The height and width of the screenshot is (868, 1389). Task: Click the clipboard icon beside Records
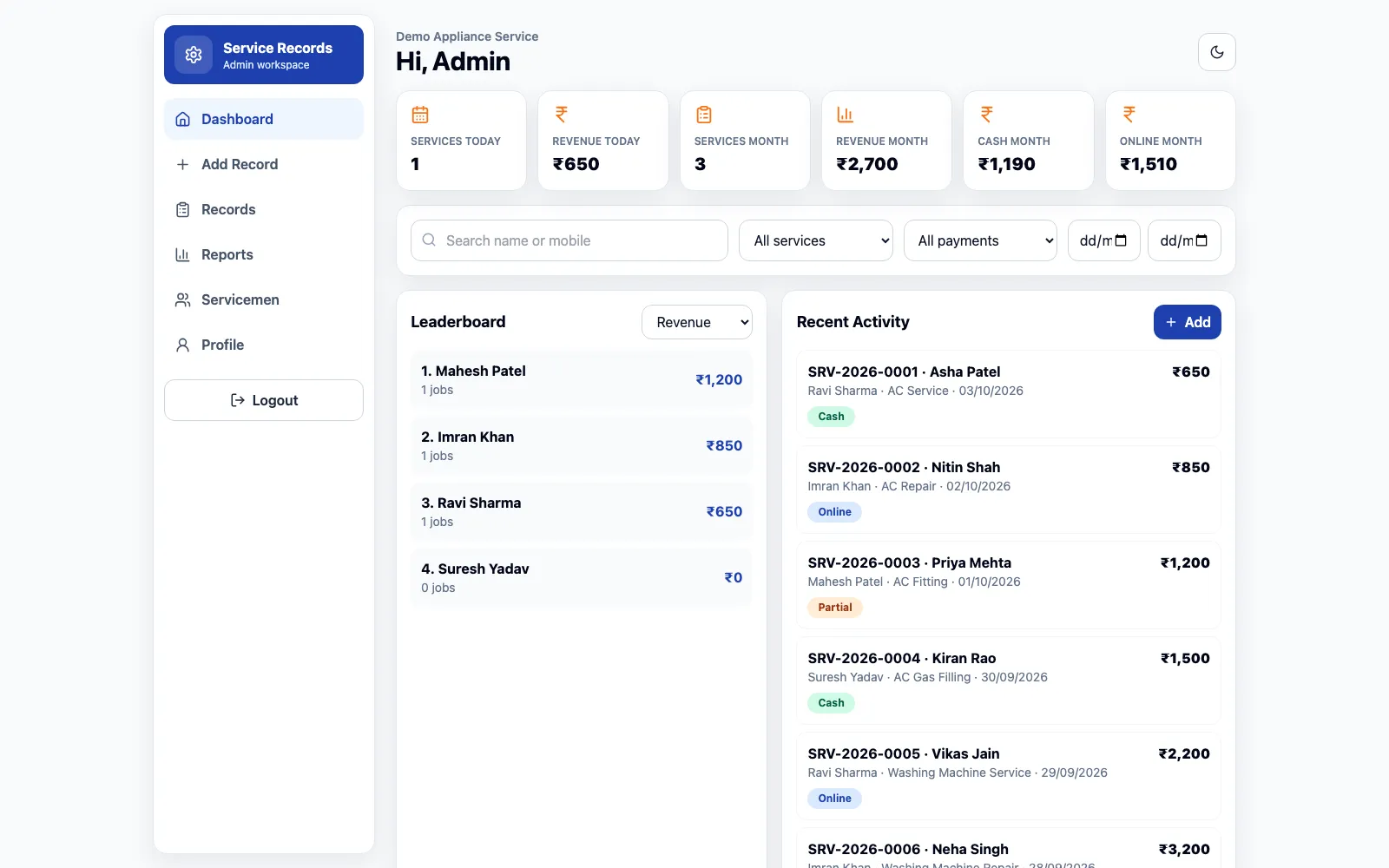pyautogui.click(x=182, y=209)
